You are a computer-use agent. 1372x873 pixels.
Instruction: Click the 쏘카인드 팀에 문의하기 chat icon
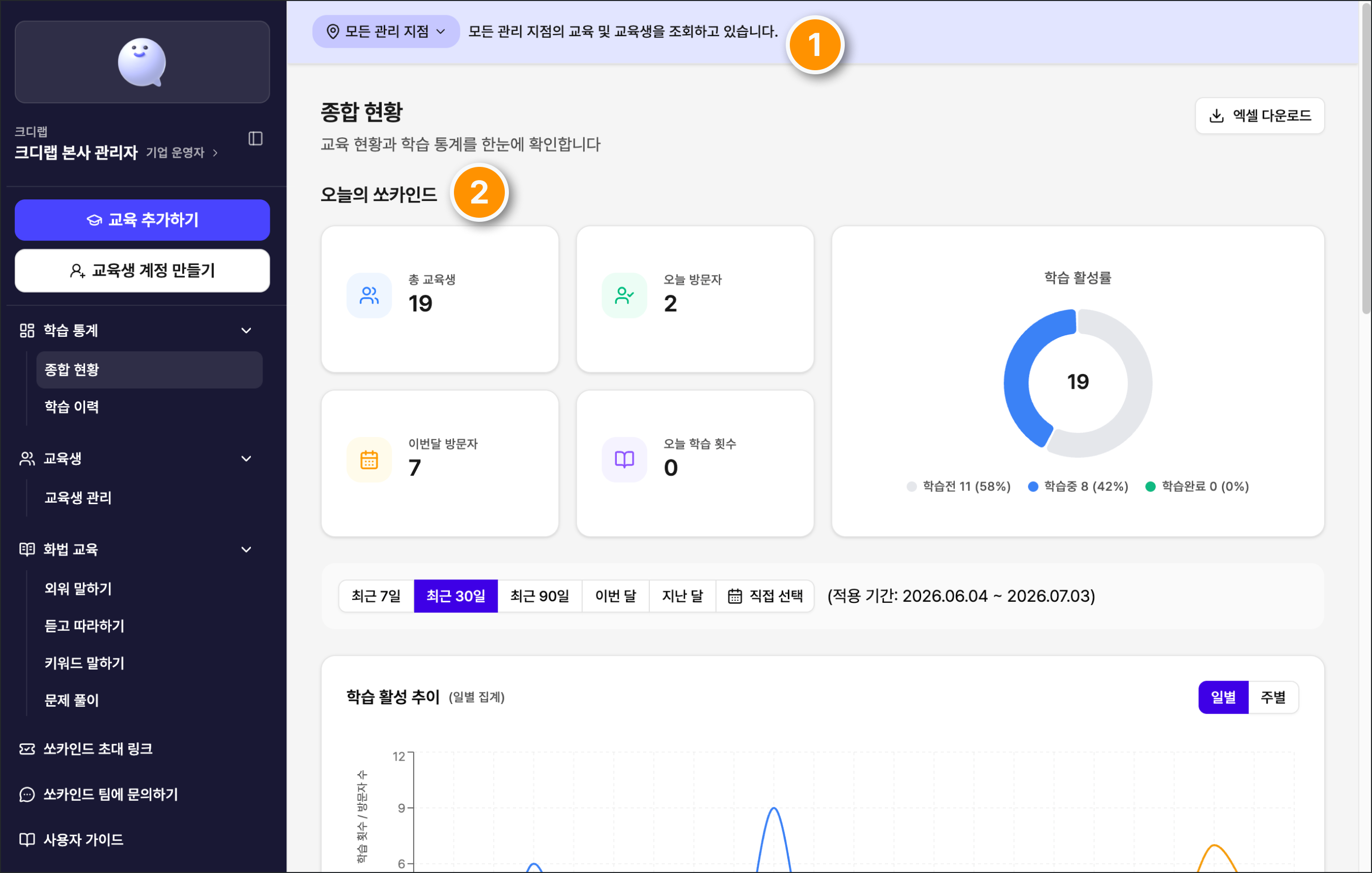[x=27, y=794]
